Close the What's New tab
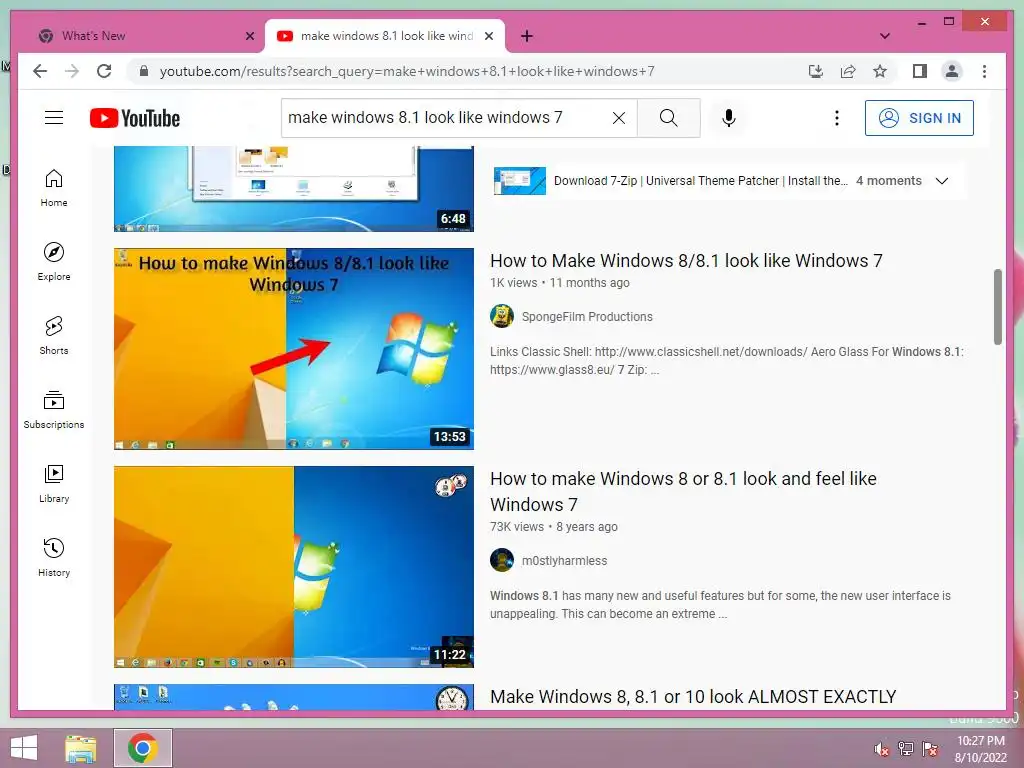The image size is (1024, 768). pos(249,36)
